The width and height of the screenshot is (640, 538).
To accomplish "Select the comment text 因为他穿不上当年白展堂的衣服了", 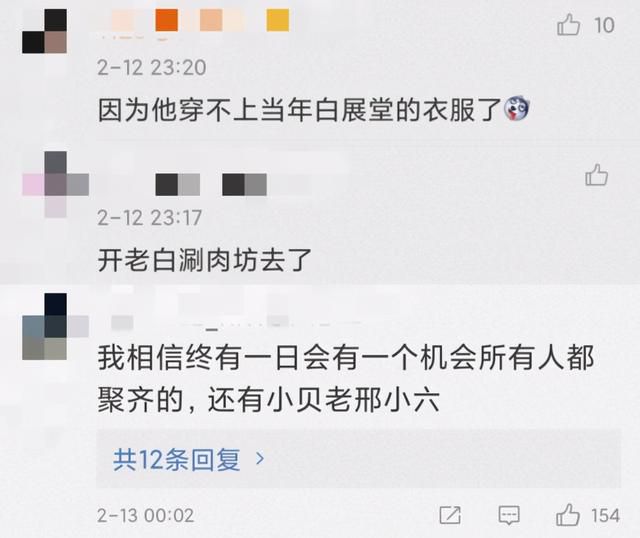I will [300, 110].
